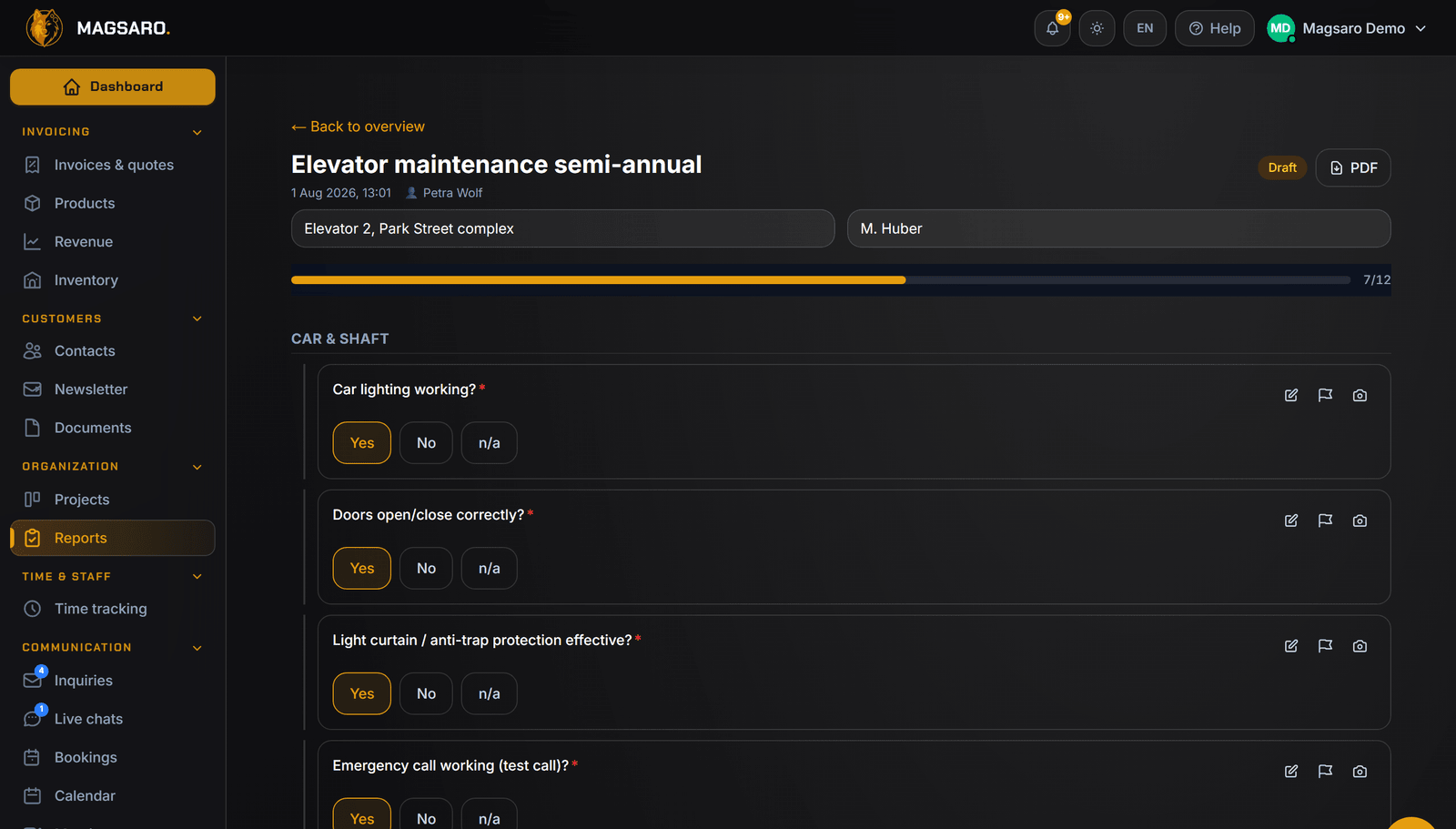Viewport: 1456px width, 829px height.
Task: Click the Petra Wolf author name
Action: click(x=452, y=193)
